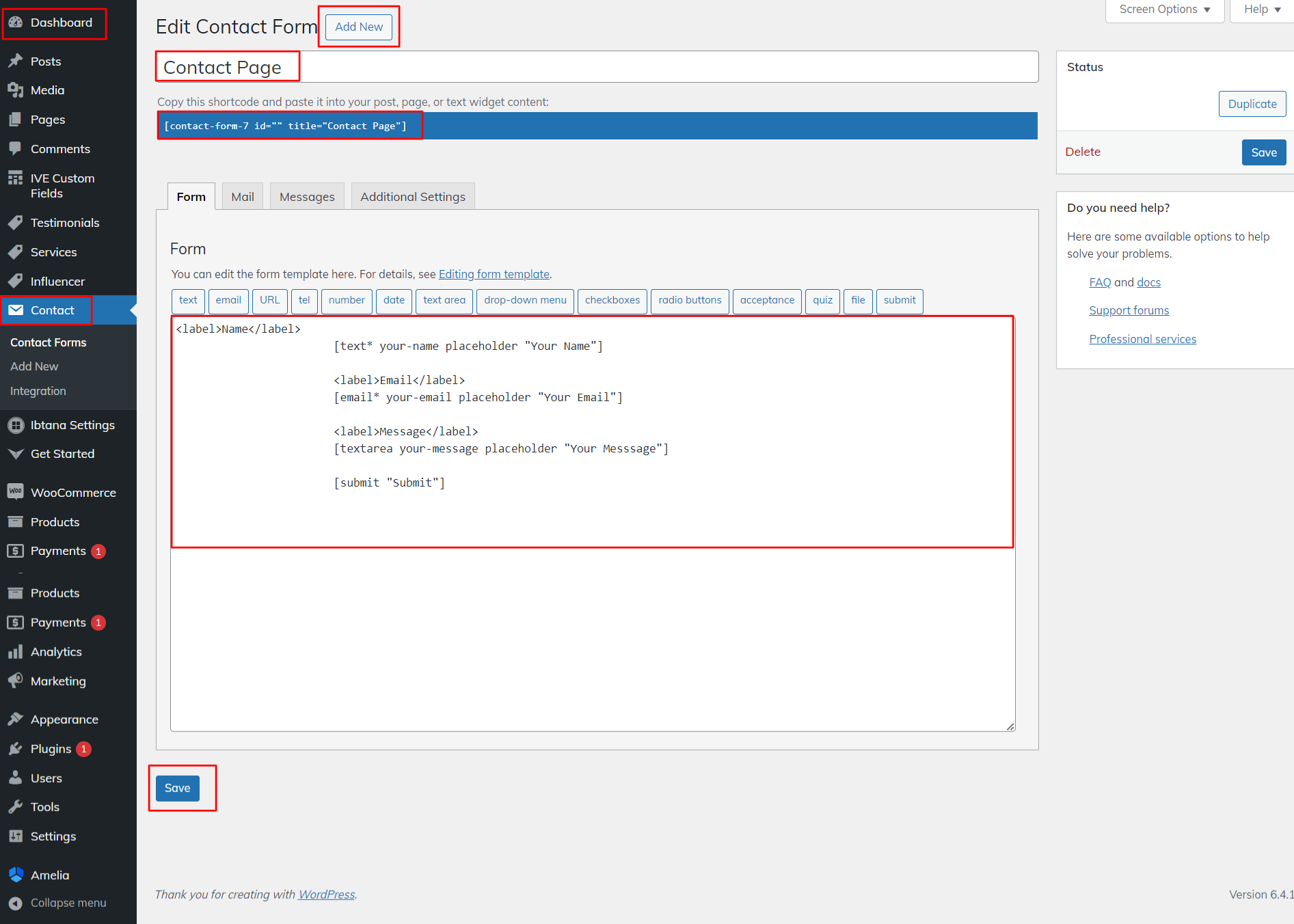Open the Additional Settings tab
1294x924 pixels.
tap(412, 197)
